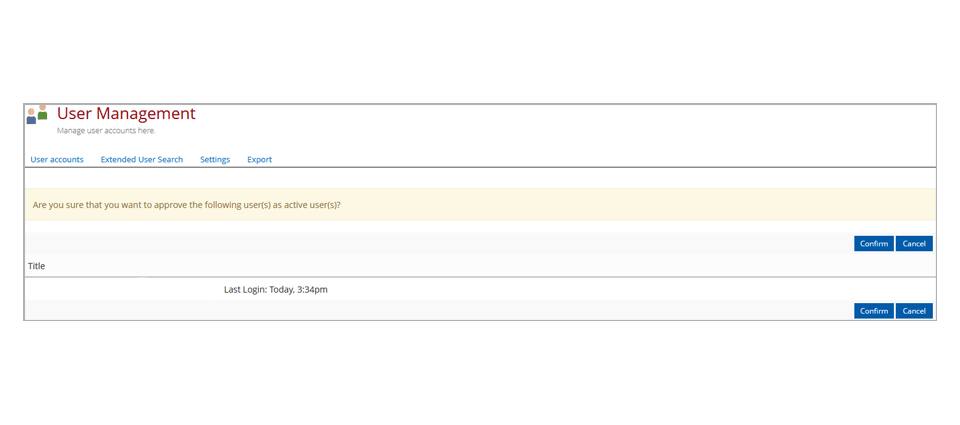Image resolution: width=960 pixels, height=425 pixels.
Task: Click the User Management people icon
Action: 37,115
